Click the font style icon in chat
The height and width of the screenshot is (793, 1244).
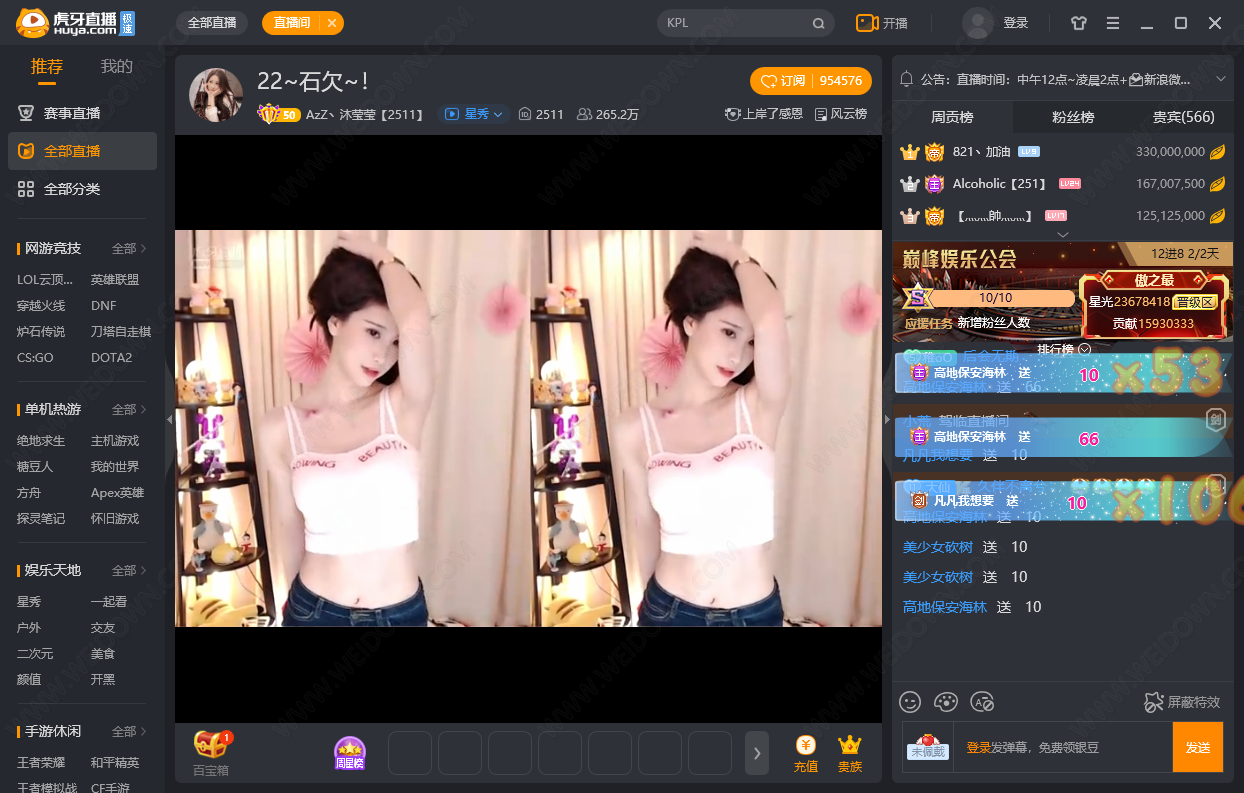tap(982, 702)
